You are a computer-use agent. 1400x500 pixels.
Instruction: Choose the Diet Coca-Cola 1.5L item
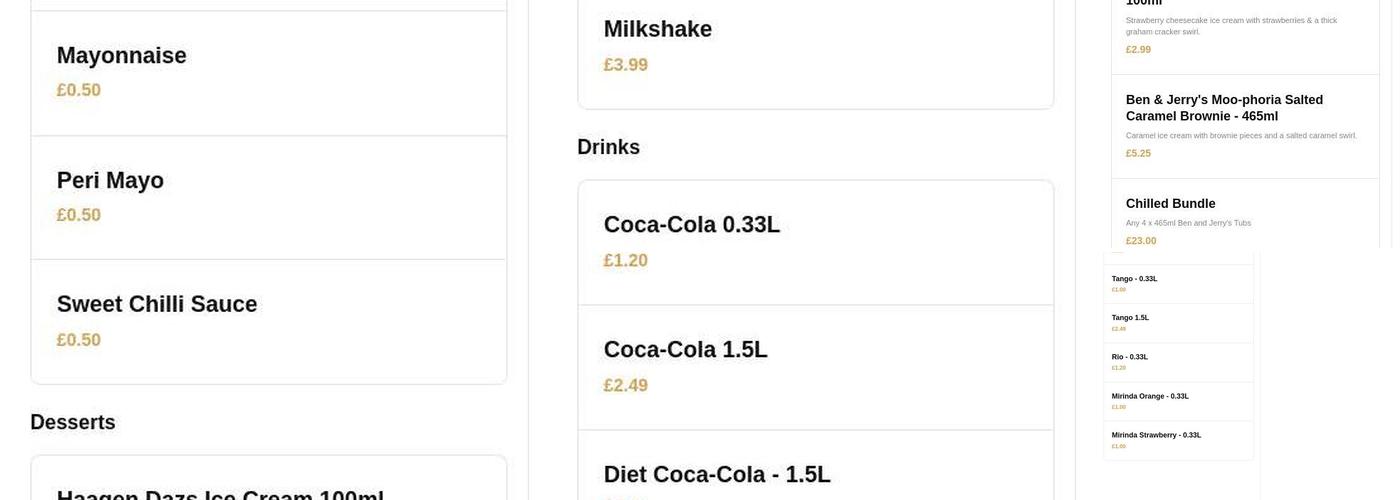pos(815,476)
